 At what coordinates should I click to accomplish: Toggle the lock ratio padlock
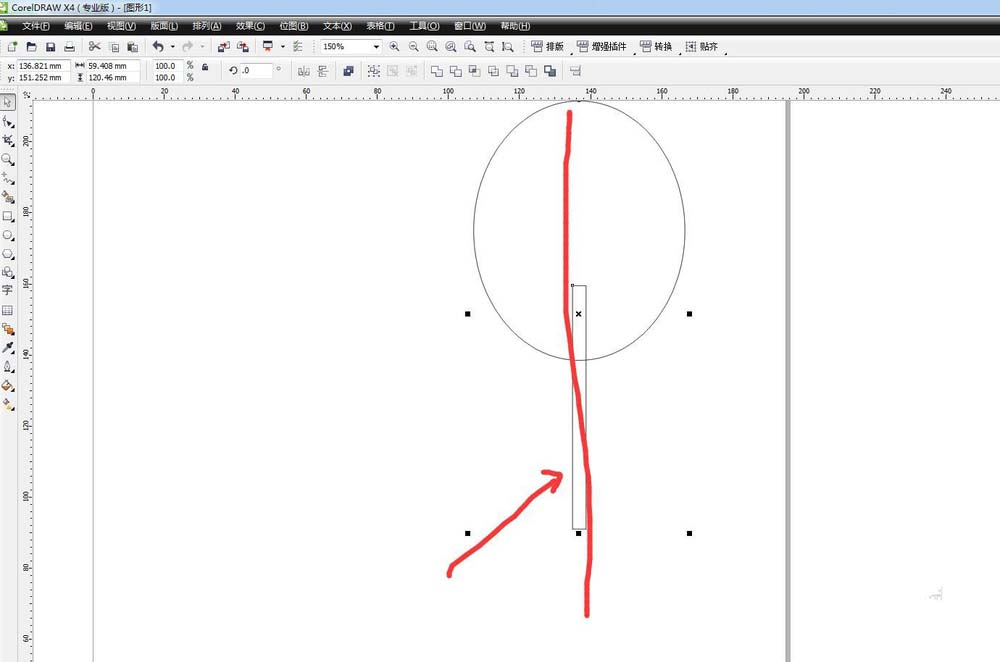point(205,66)
